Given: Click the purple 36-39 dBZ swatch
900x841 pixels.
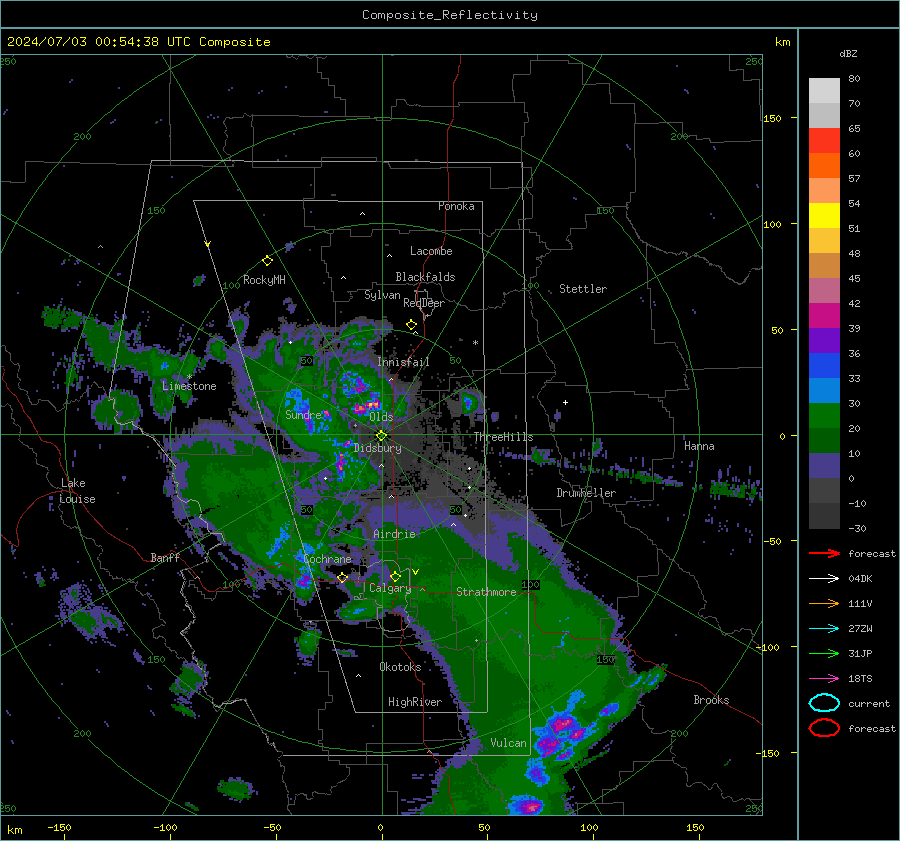Looking at the screenshot, I should pyautogui.click(x=824, y=341).
